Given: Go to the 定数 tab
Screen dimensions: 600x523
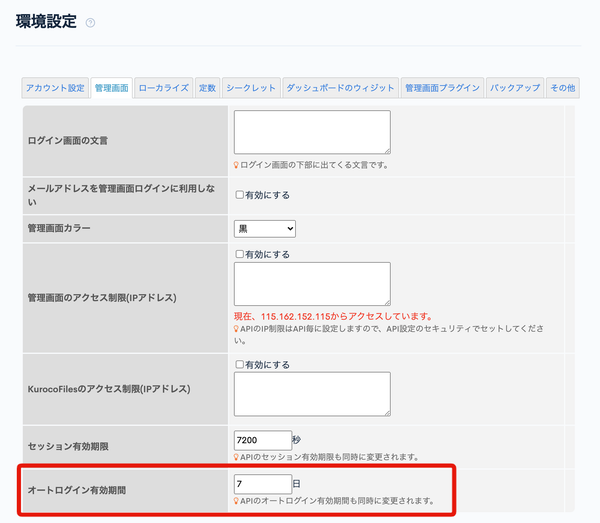Looking at the screenshot, I should pos(207,88).
